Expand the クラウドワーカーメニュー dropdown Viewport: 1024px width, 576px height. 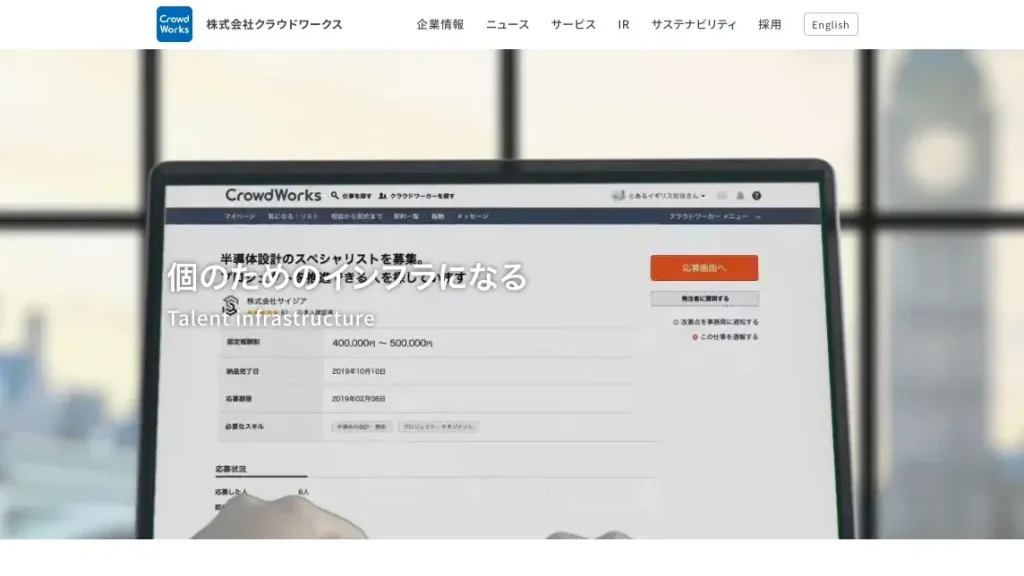[714, 216]
